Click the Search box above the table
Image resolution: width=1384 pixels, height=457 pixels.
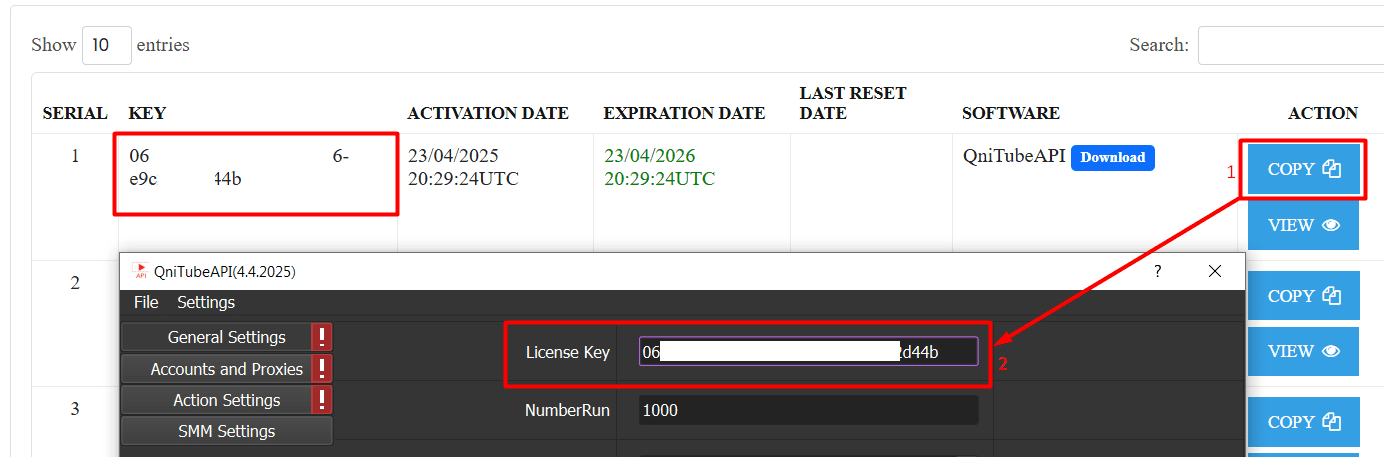pos(1291,45)
